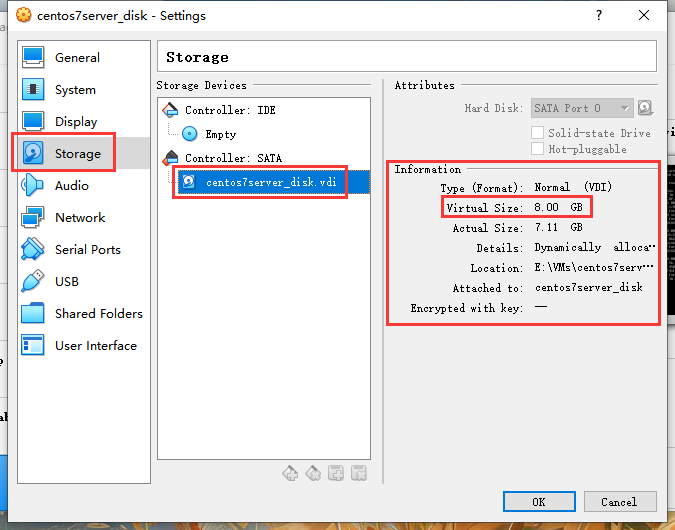Click the General monitor icon
The image size is (675, 530).
point(33,58)
